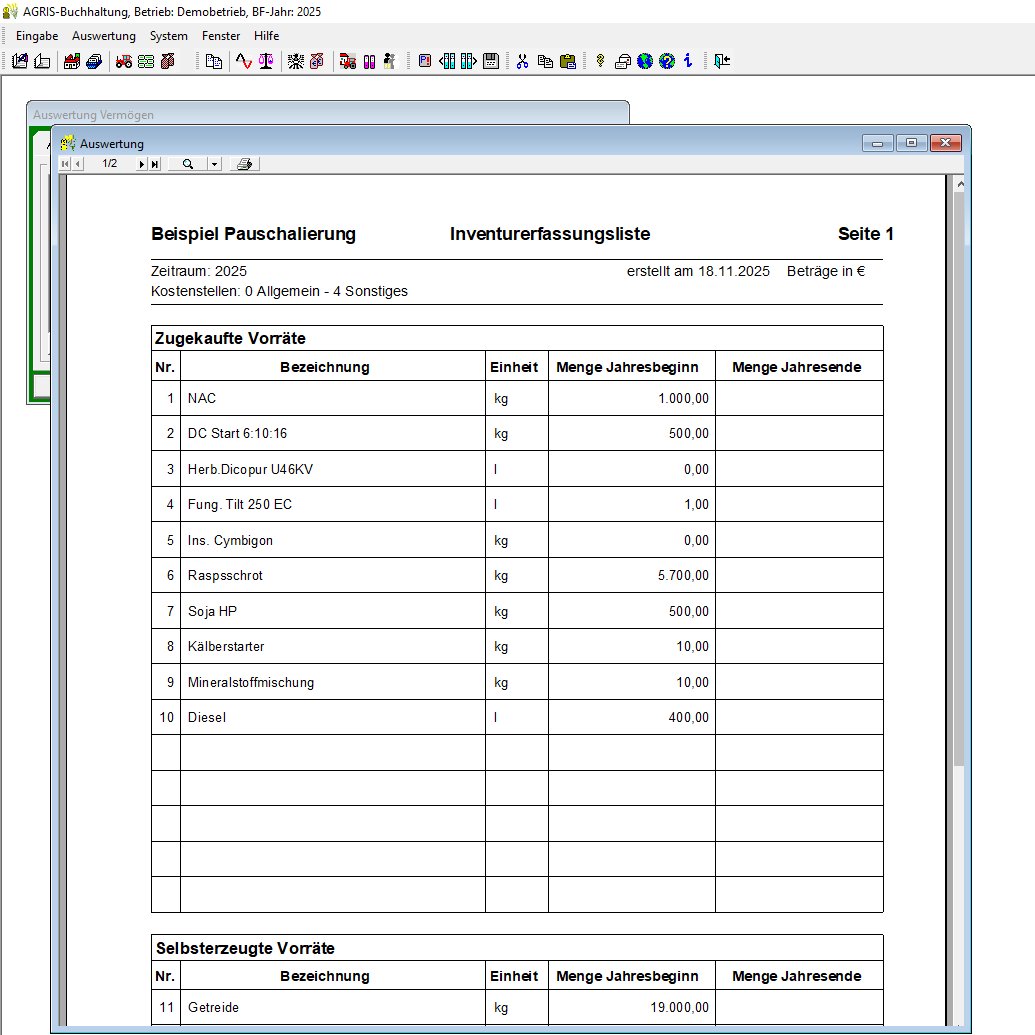
Task: Open the zoom level dropdown arrow
Action: pos(214,164)
